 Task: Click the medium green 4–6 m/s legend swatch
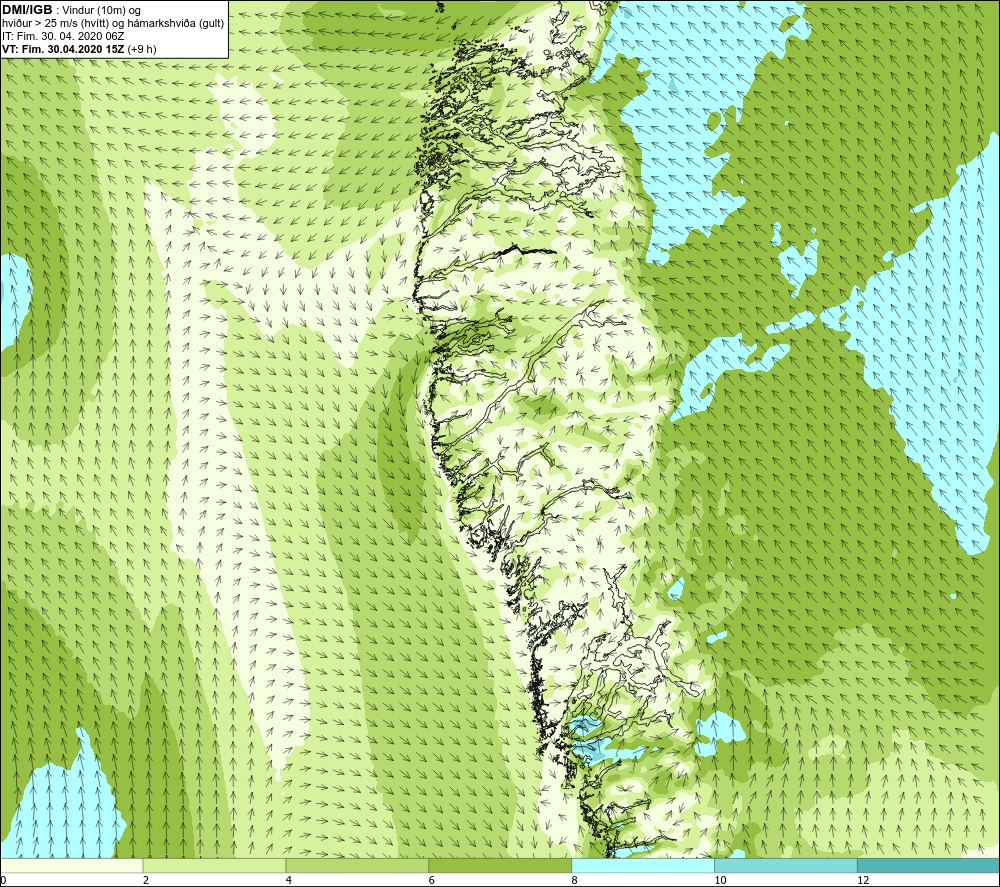[357, 865]
